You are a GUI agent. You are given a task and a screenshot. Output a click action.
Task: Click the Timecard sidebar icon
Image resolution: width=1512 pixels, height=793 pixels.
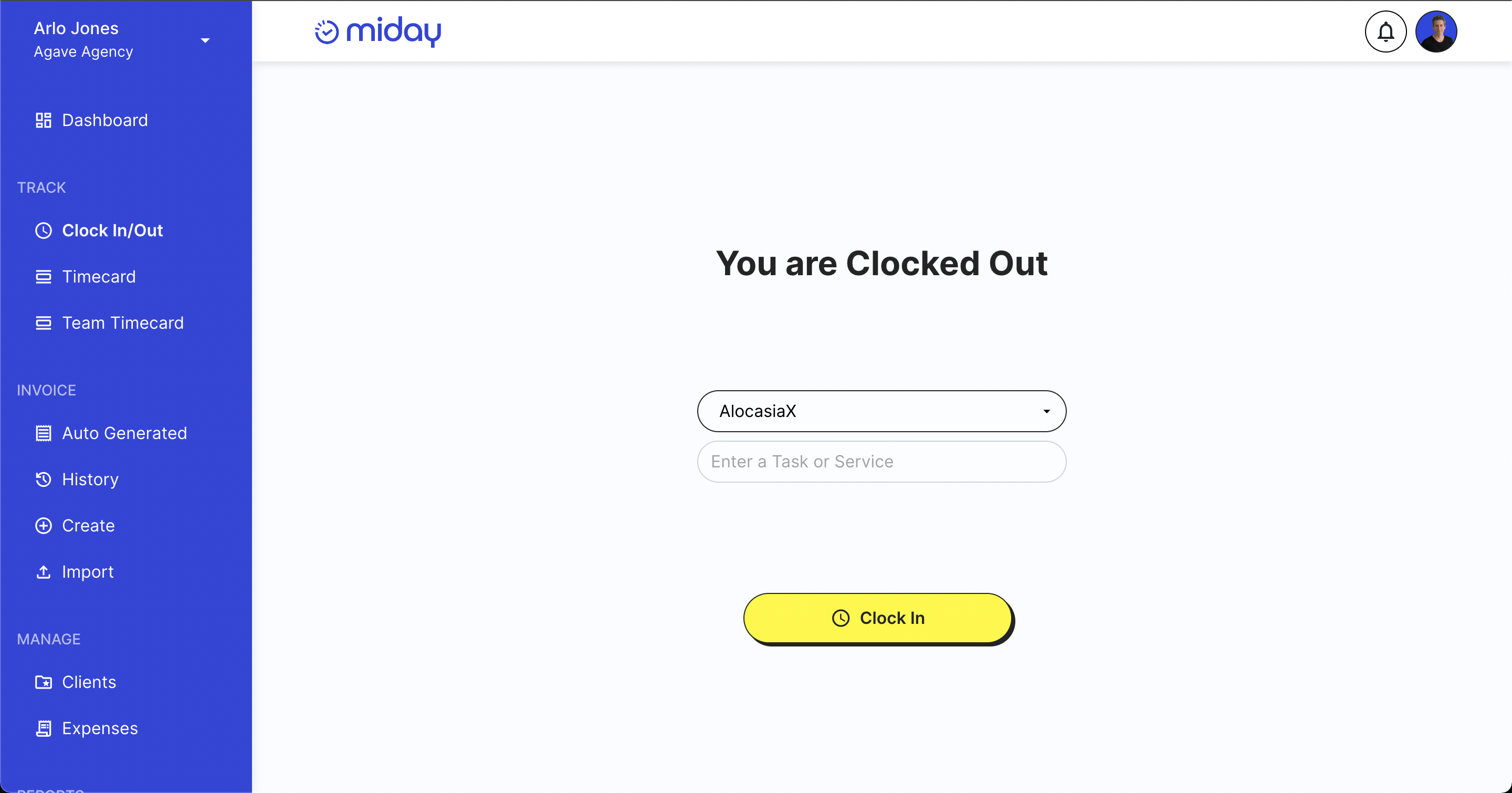click(x=44, y=276)
